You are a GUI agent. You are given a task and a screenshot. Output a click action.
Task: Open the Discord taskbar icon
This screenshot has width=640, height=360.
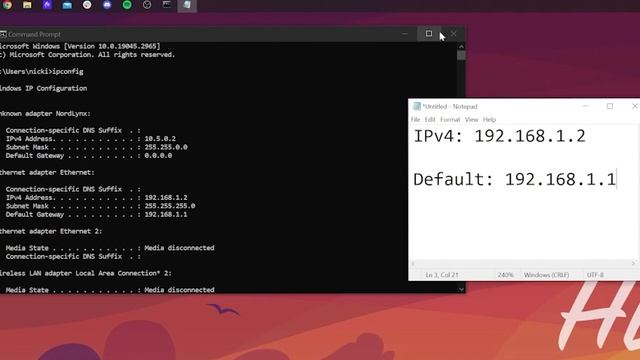tap(107, 5)
